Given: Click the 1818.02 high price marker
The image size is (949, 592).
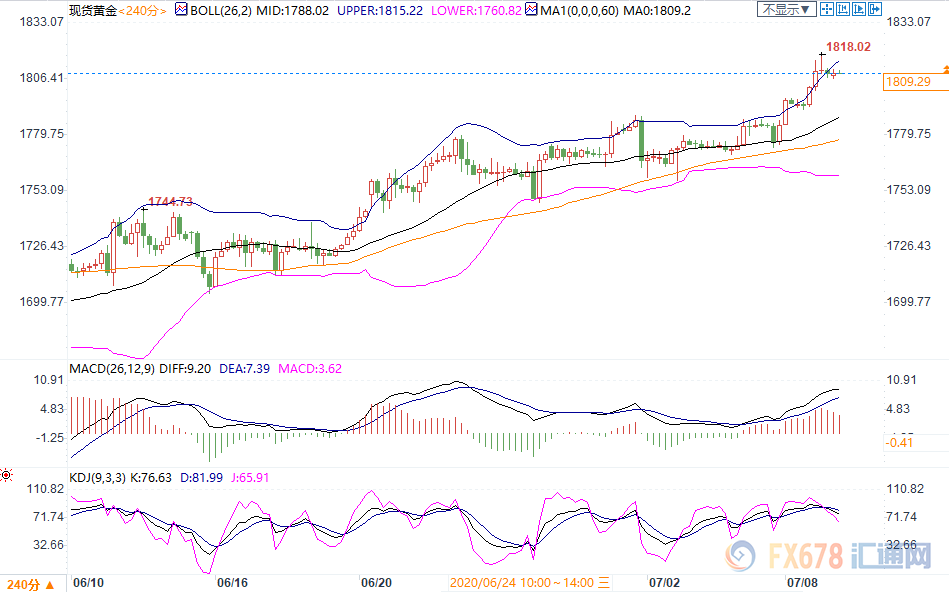Looking at the screenshot, I should coord(847,46).
